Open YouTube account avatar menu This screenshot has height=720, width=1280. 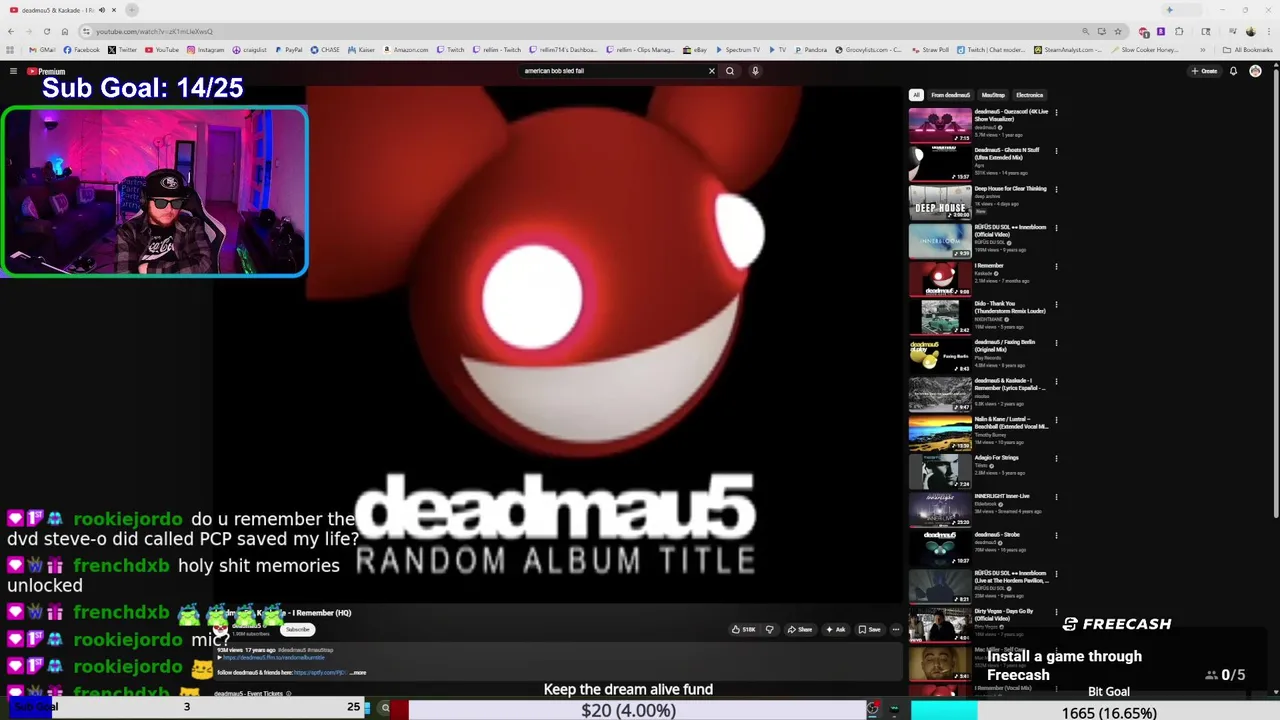(1255, 71)
